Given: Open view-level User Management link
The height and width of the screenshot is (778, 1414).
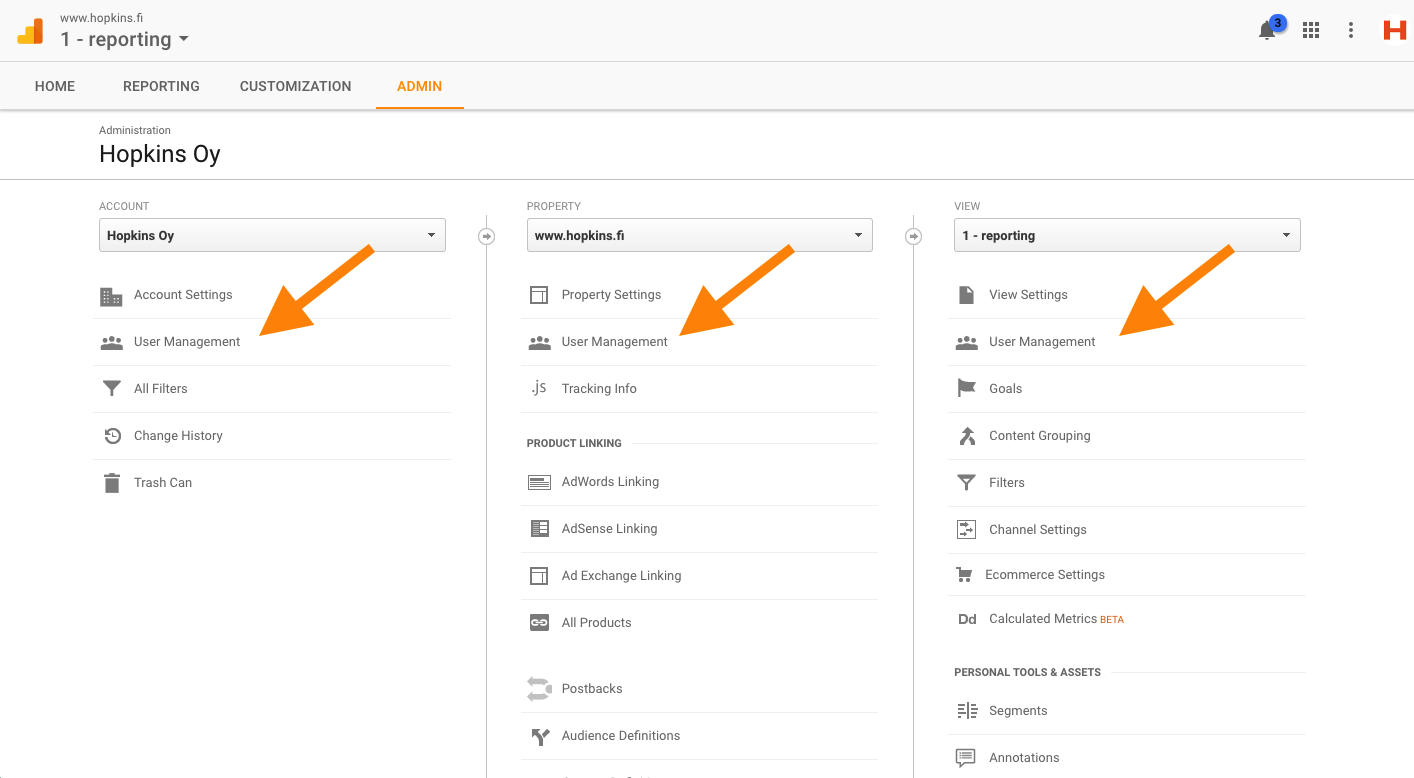Looking at the screenshot, I should pyautogui.click(x=1042, y=342).
